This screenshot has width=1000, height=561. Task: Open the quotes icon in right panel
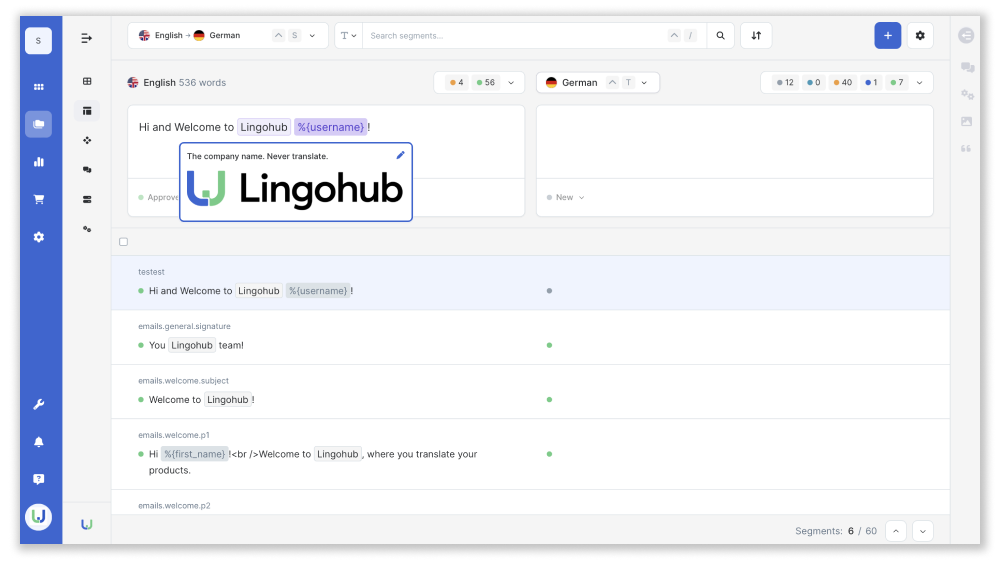966,149
